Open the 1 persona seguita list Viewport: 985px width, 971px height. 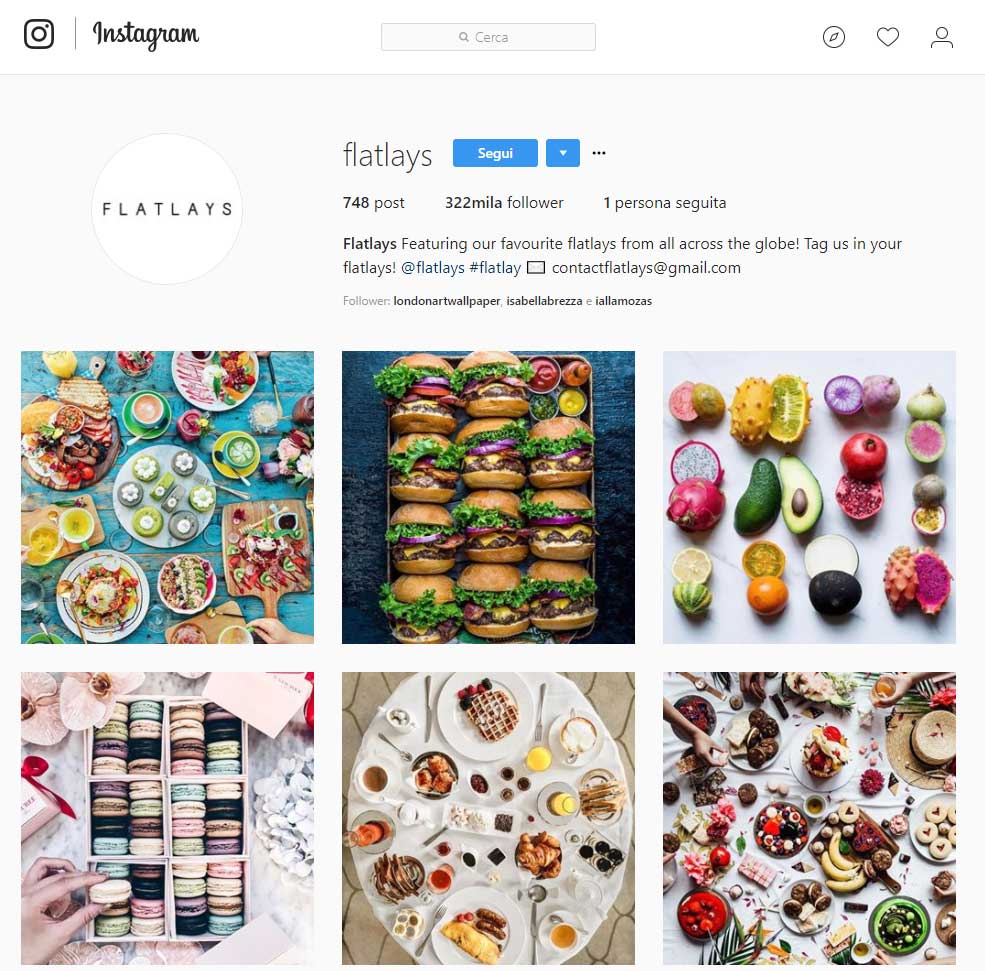click(665, 203)
